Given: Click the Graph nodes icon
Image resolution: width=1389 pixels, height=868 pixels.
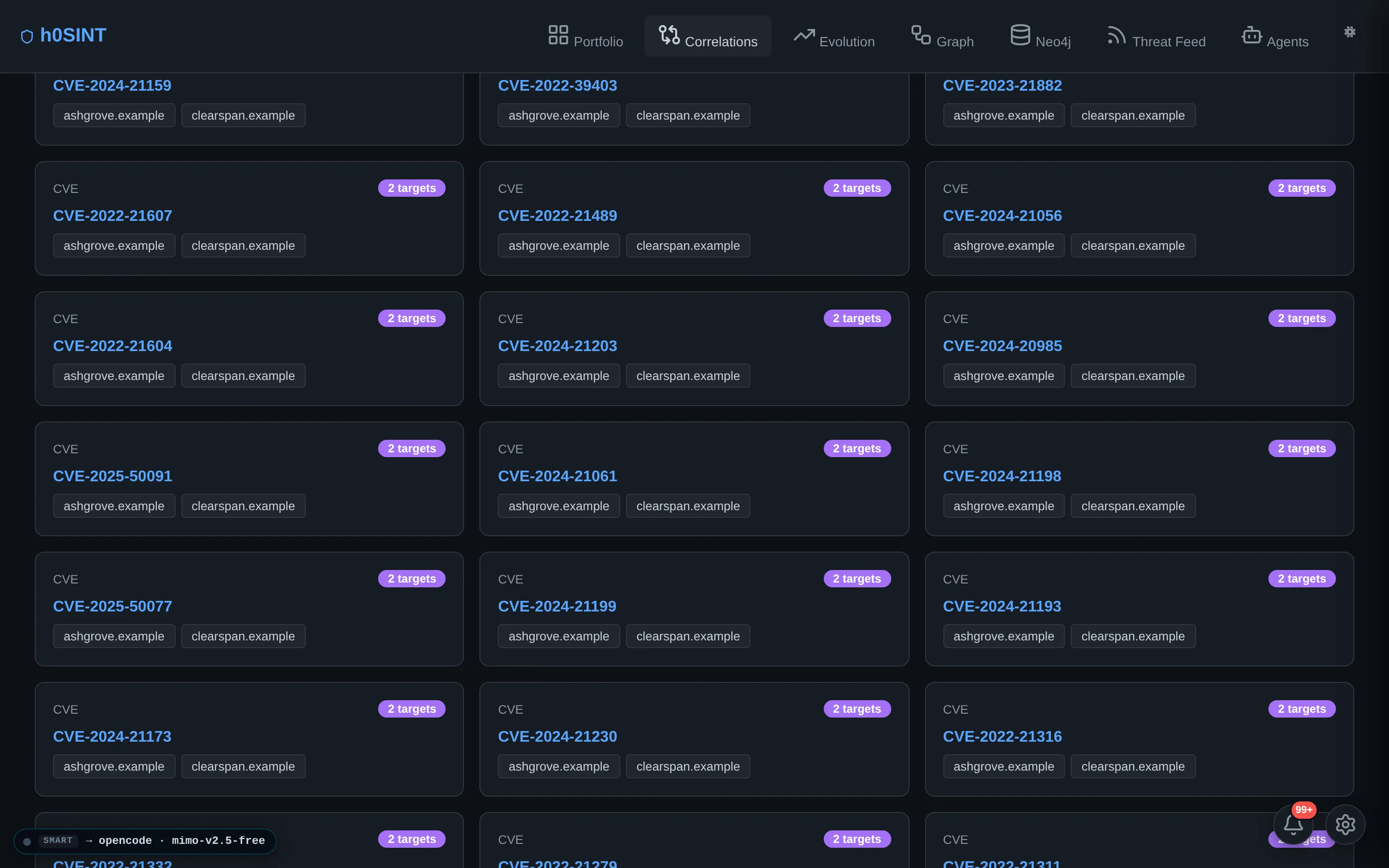Looking at the screenshot, I should point(921,34).
